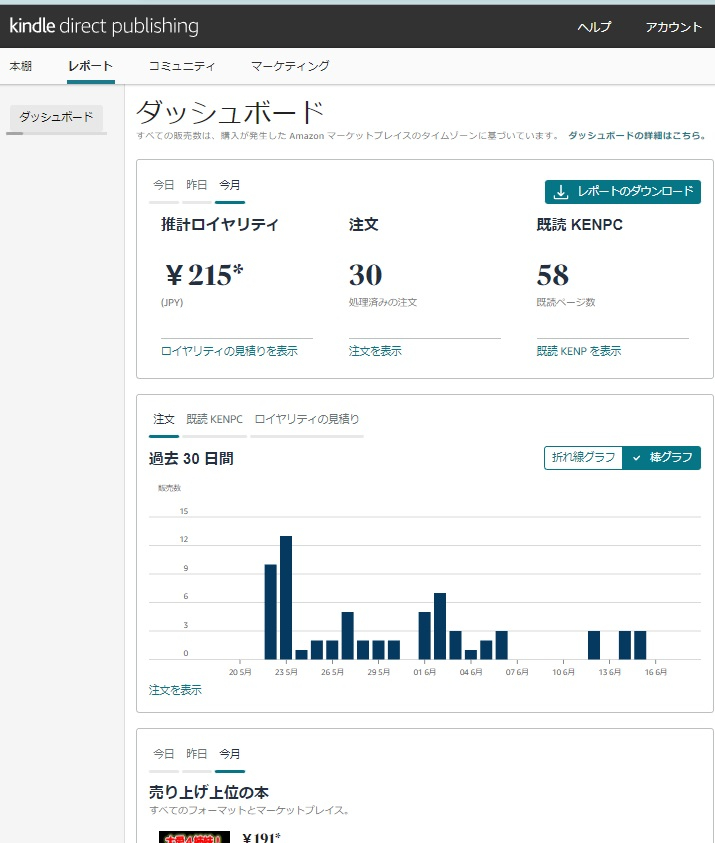This screenshot has height=843, width=715.
Task: Open the アカウント menu in the header
Action: click(x=673, y=27)
